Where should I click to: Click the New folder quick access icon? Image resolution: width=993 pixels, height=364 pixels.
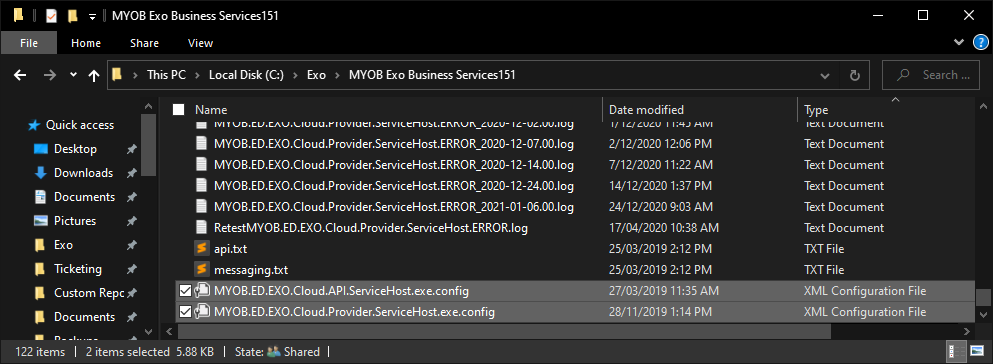(73, 16)
